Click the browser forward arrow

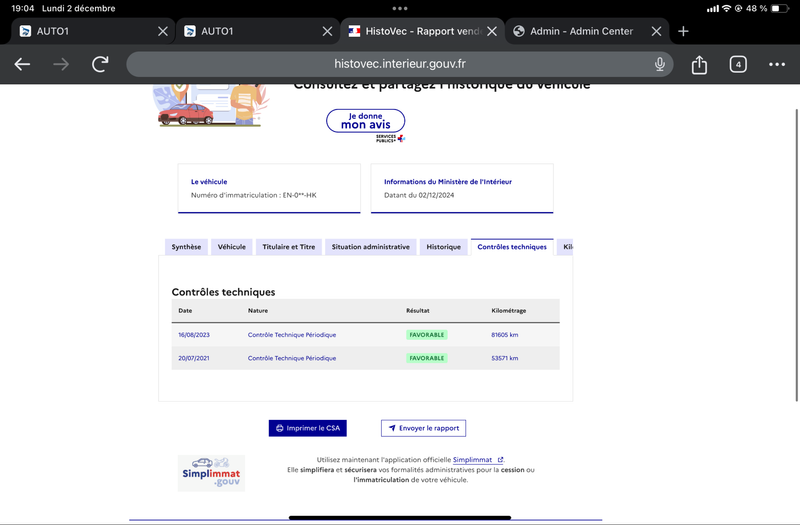coord(61,64)
